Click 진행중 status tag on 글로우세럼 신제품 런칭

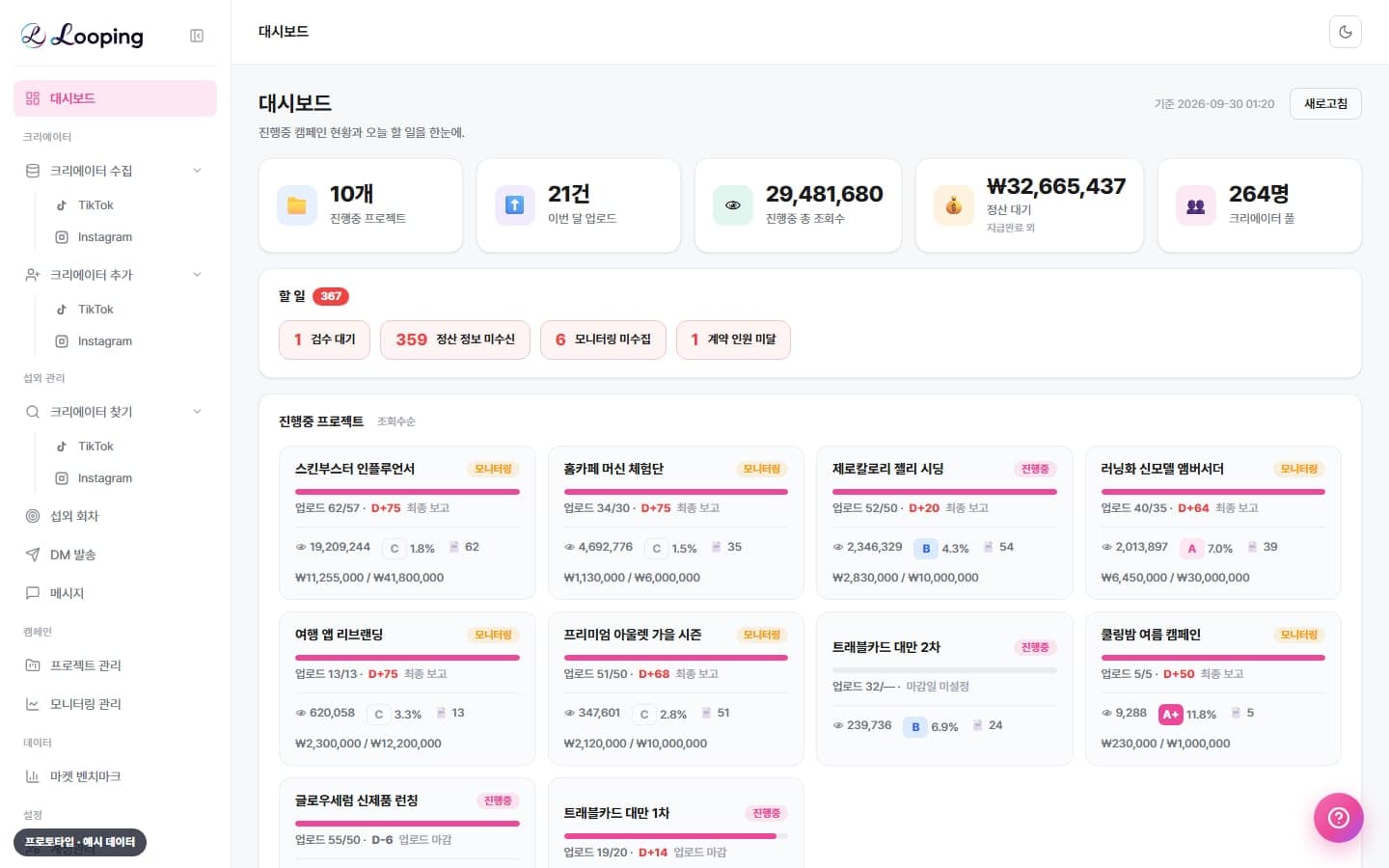(498, 800)
